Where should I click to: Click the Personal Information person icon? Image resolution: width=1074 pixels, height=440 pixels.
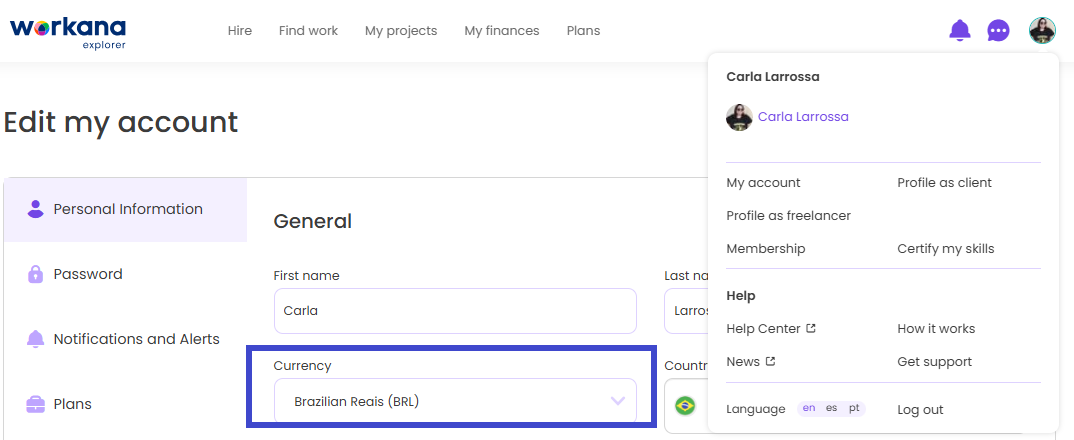36,209
